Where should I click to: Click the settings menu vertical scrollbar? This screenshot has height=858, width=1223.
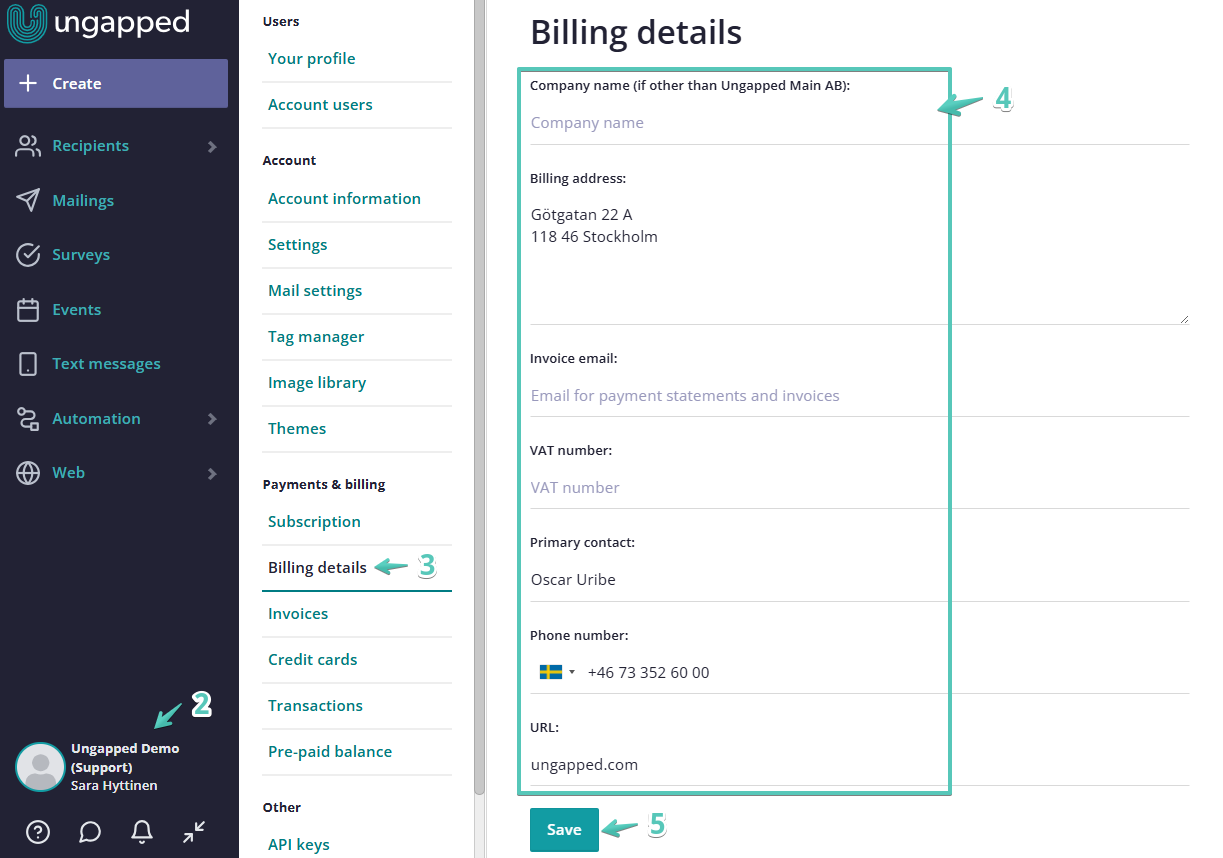coord(480,400)
